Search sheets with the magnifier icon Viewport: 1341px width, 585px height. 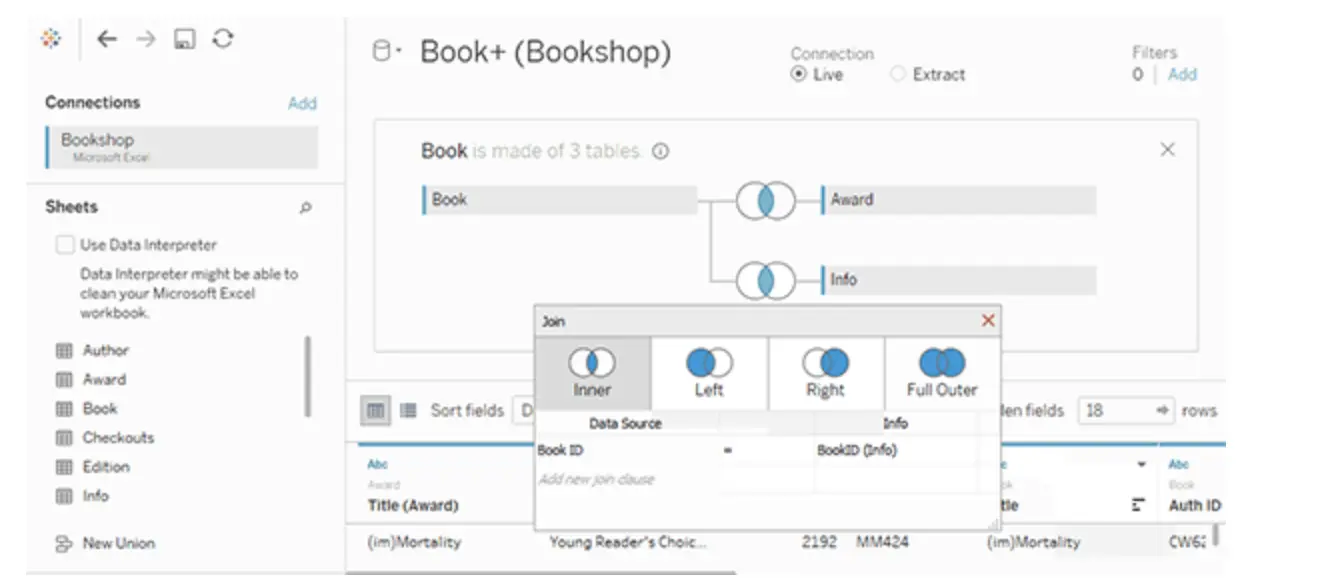[x=305, y=208]
